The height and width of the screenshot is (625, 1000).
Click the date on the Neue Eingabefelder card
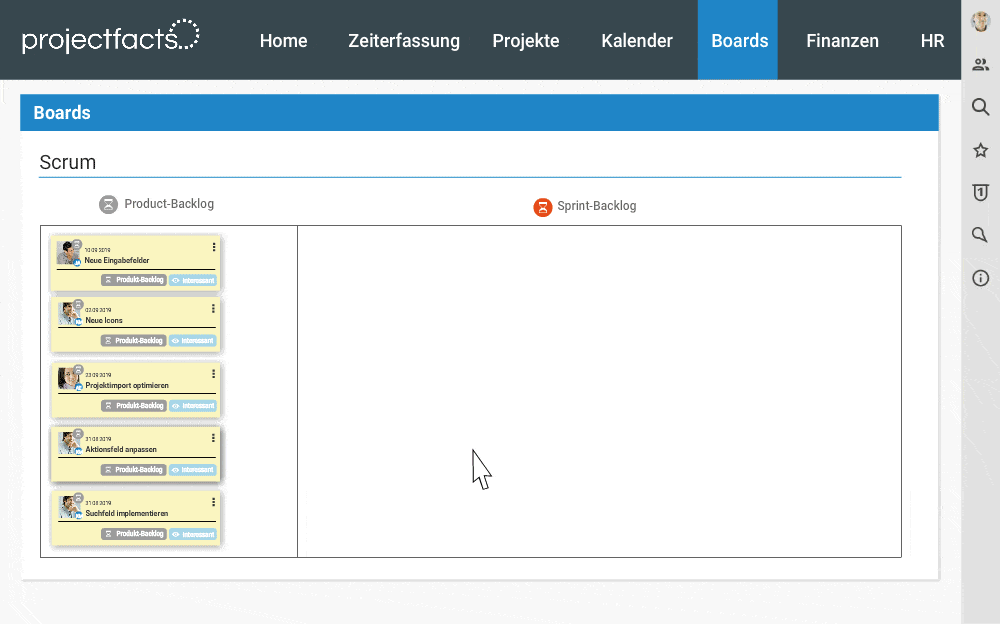click(x=98, y=250)
